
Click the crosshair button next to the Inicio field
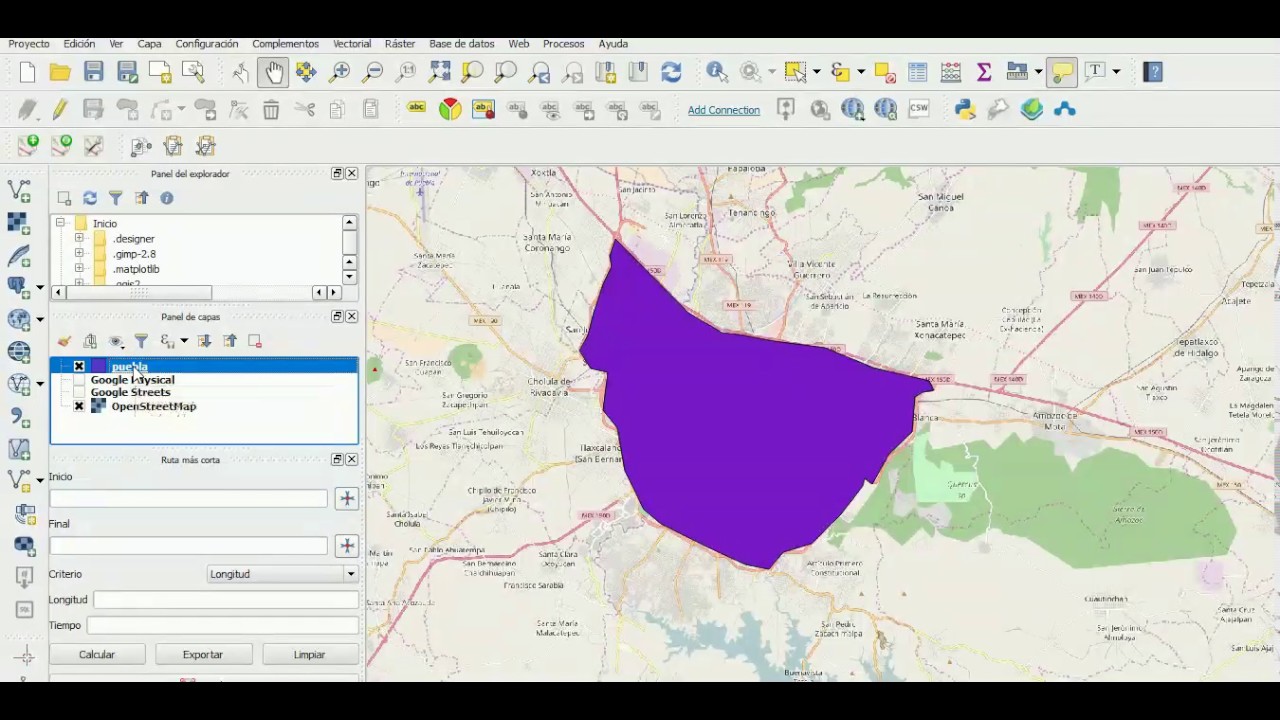[346, 498]
